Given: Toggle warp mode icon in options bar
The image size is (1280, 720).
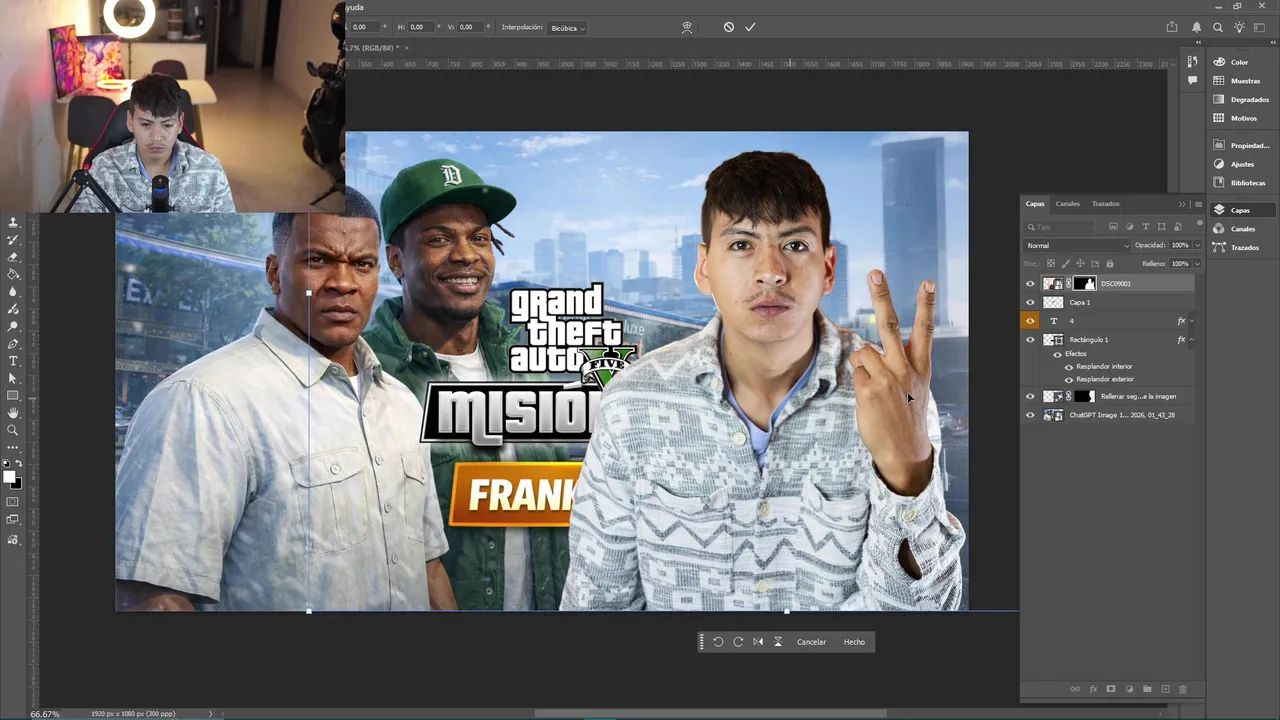Looking at the screenshot, I should [686, 28].
